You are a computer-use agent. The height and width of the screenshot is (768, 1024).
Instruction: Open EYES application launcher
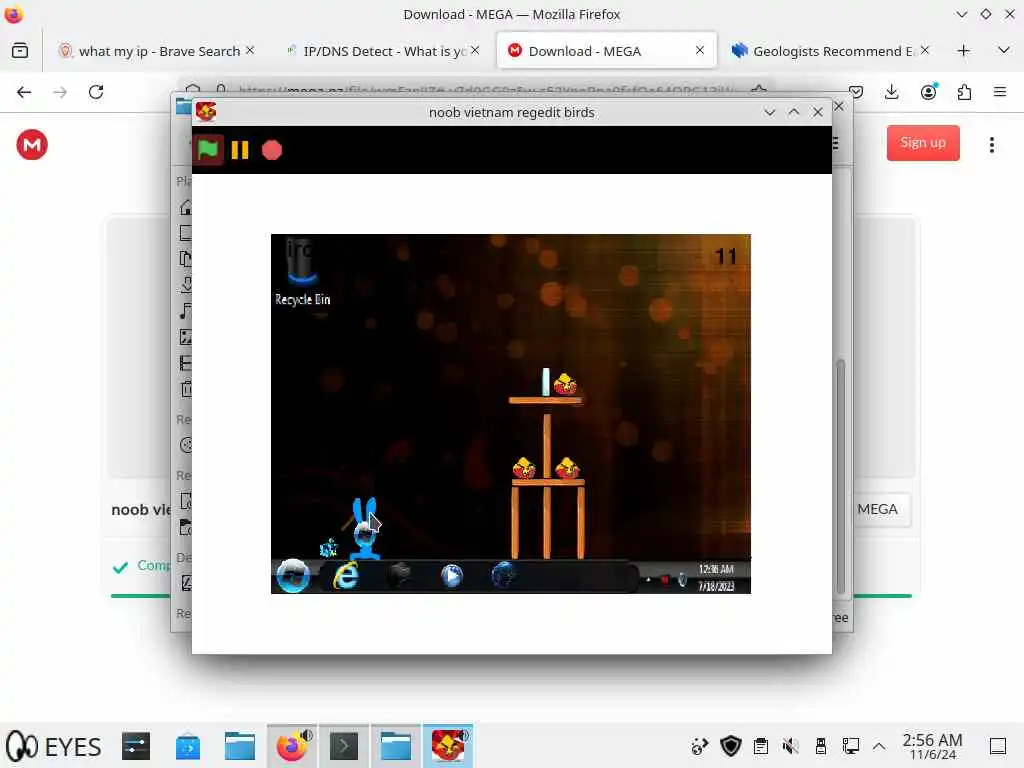(x=54, y=746)
